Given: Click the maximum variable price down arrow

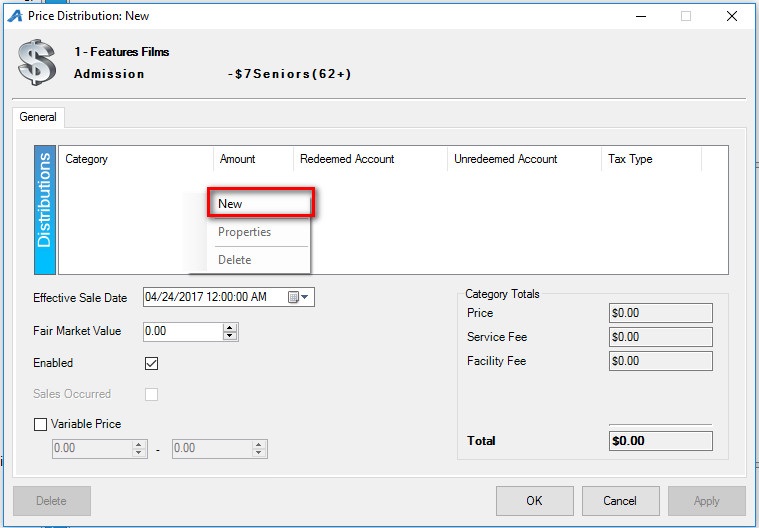Looking at the screenshot, I should [259, 453].
